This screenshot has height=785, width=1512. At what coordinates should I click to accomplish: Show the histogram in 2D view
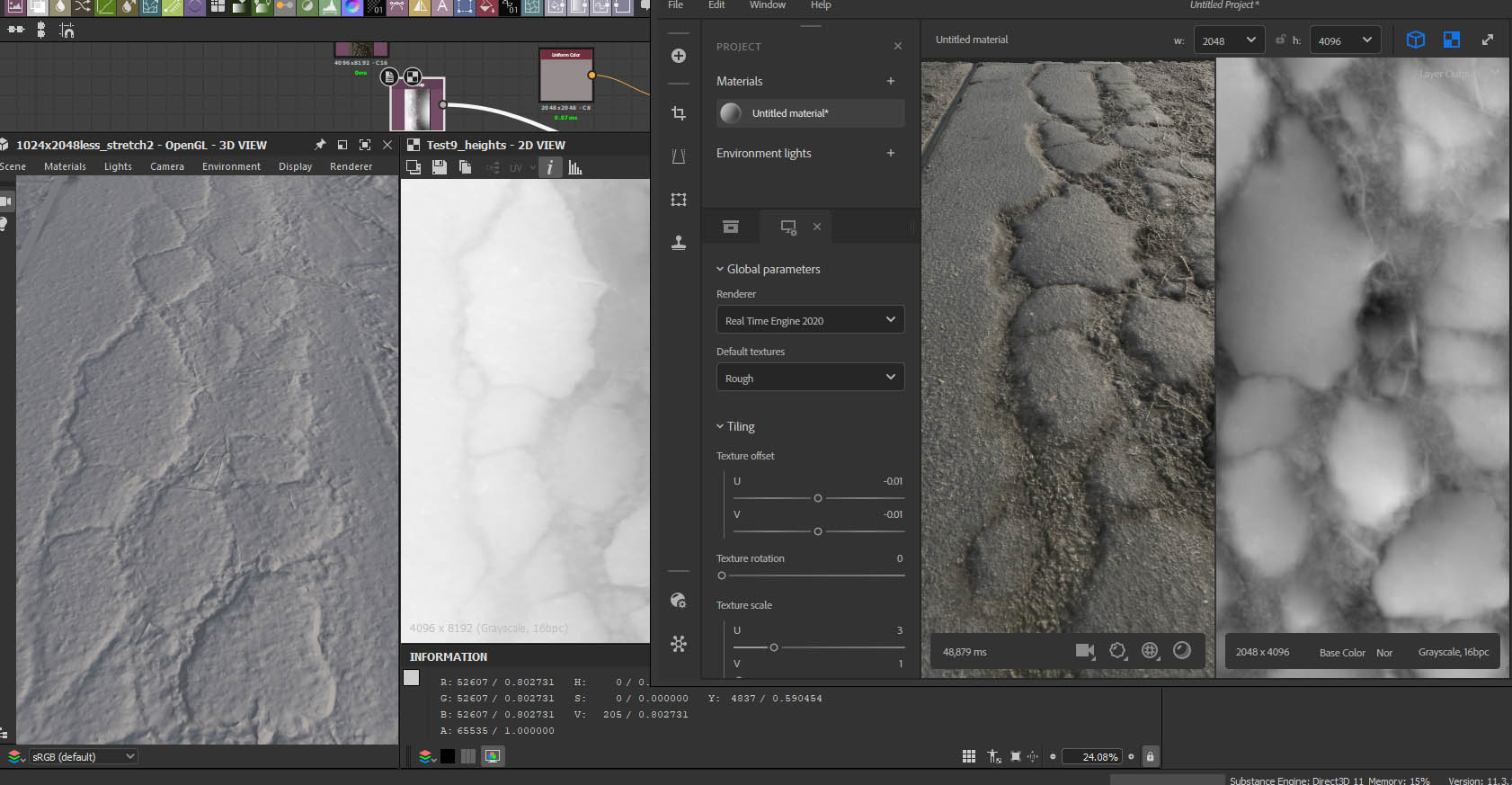pos(575,167)
